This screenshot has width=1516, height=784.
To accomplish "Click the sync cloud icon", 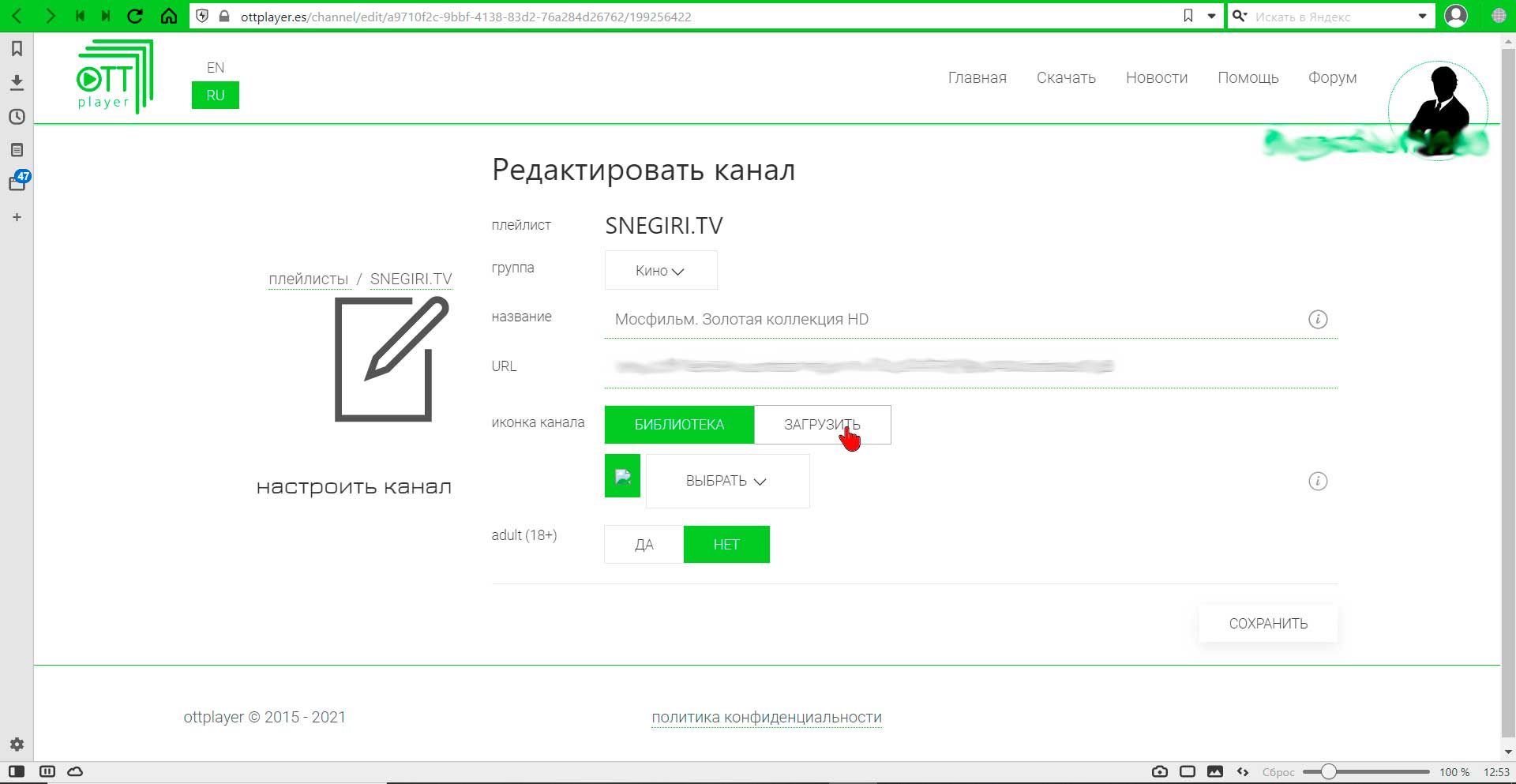I will 75,771.
